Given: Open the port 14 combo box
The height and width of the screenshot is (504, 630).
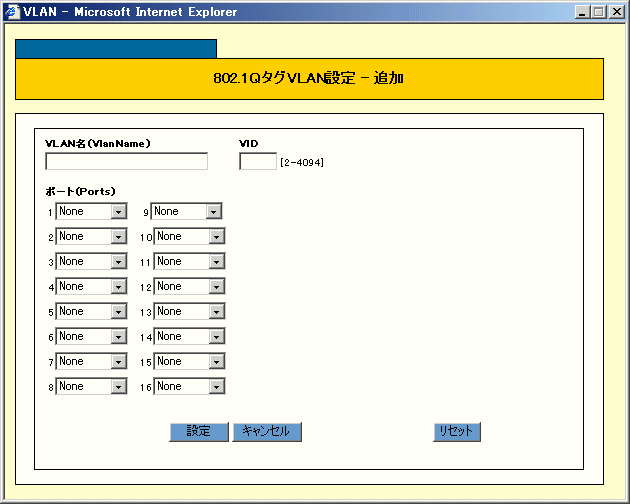Looking at the screenshot, I should 189,337.
